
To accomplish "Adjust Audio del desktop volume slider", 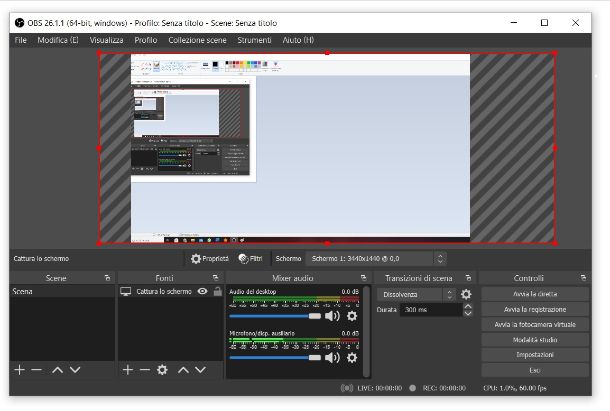I will 275,316.
